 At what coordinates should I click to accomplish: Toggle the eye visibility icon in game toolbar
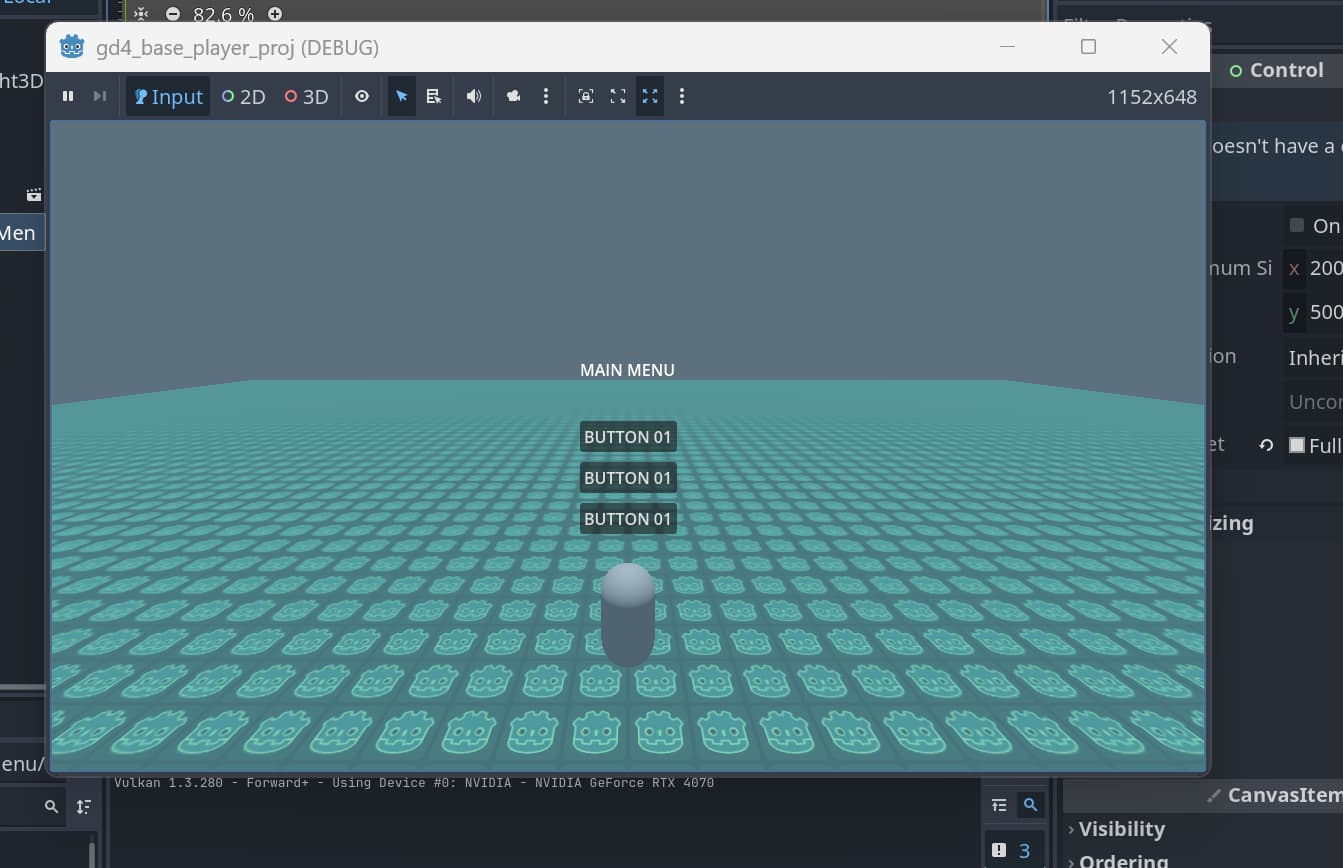362,97
